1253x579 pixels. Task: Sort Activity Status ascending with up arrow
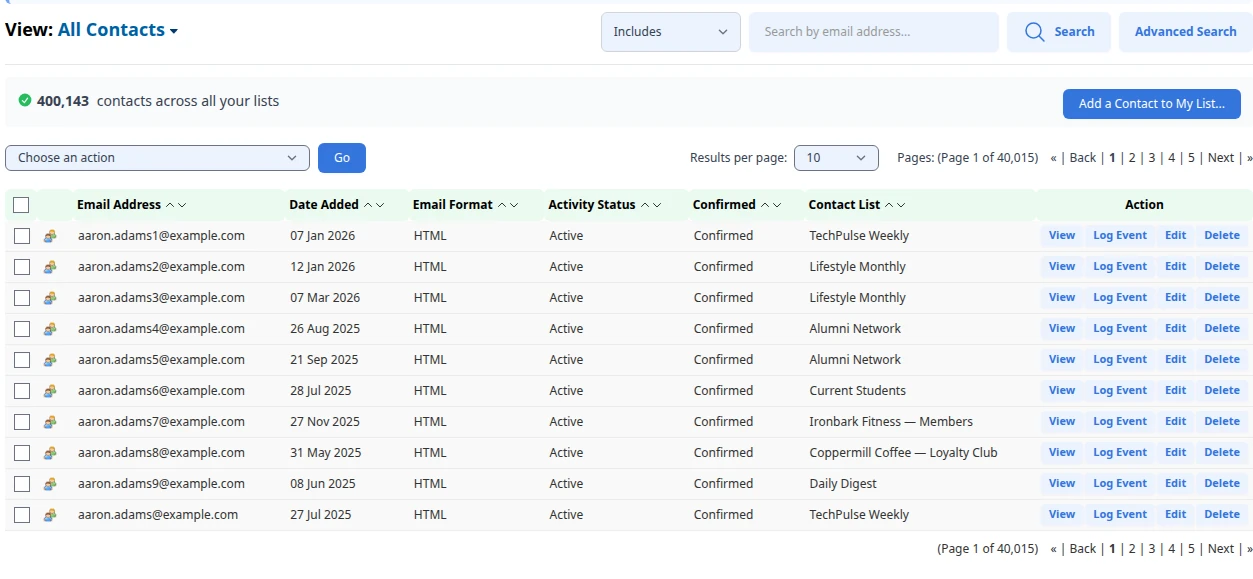pos(645,205)
